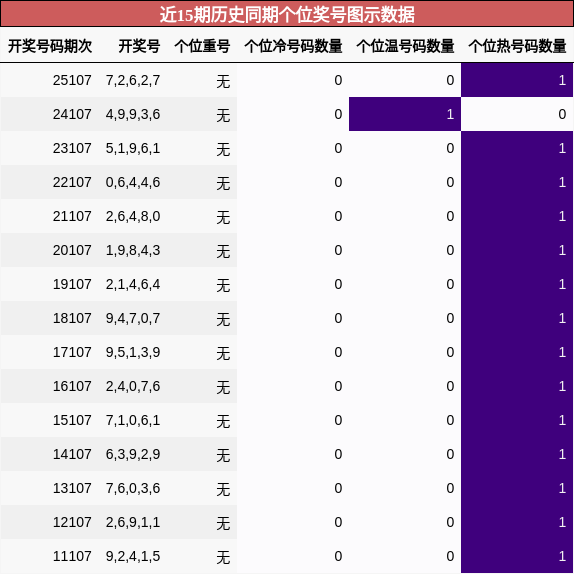
Task: Select winning numbers 5,1,9,6,1
Action: [133, 149]
